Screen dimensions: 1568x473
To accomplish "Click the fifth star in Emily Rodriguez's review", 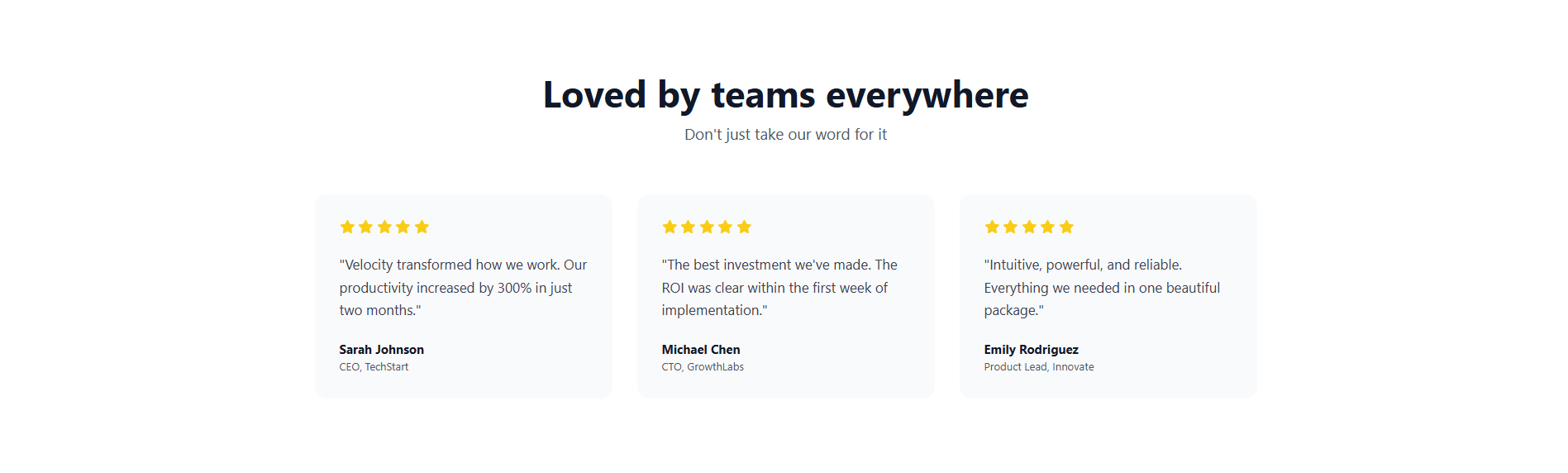I will [1066, 227].
